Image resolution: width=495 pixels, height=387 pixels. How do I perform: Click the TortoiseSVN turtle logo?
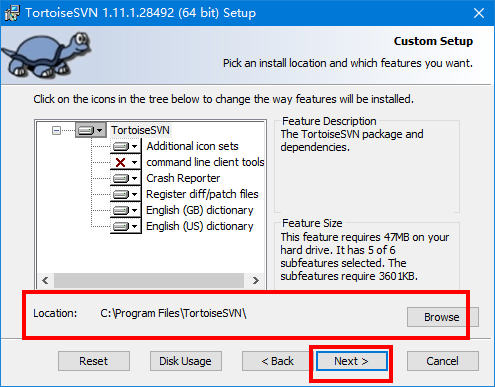click(46, 55)
